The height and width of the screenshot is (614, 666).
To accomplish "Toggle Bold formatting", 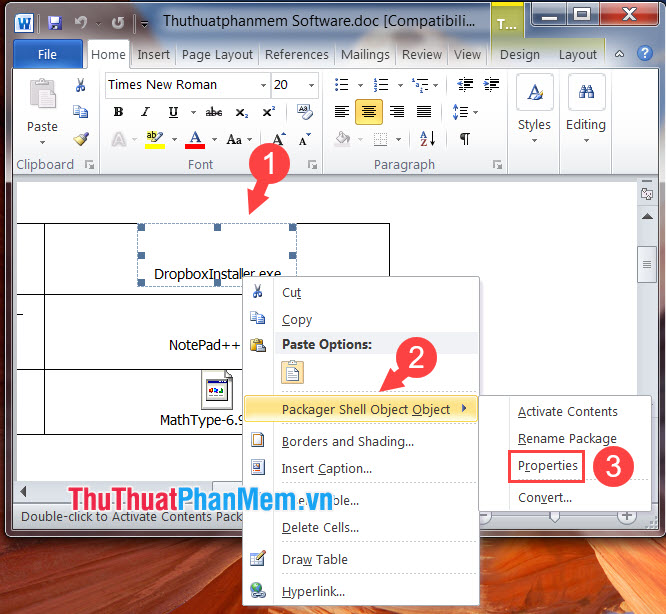I will point(118,112).
